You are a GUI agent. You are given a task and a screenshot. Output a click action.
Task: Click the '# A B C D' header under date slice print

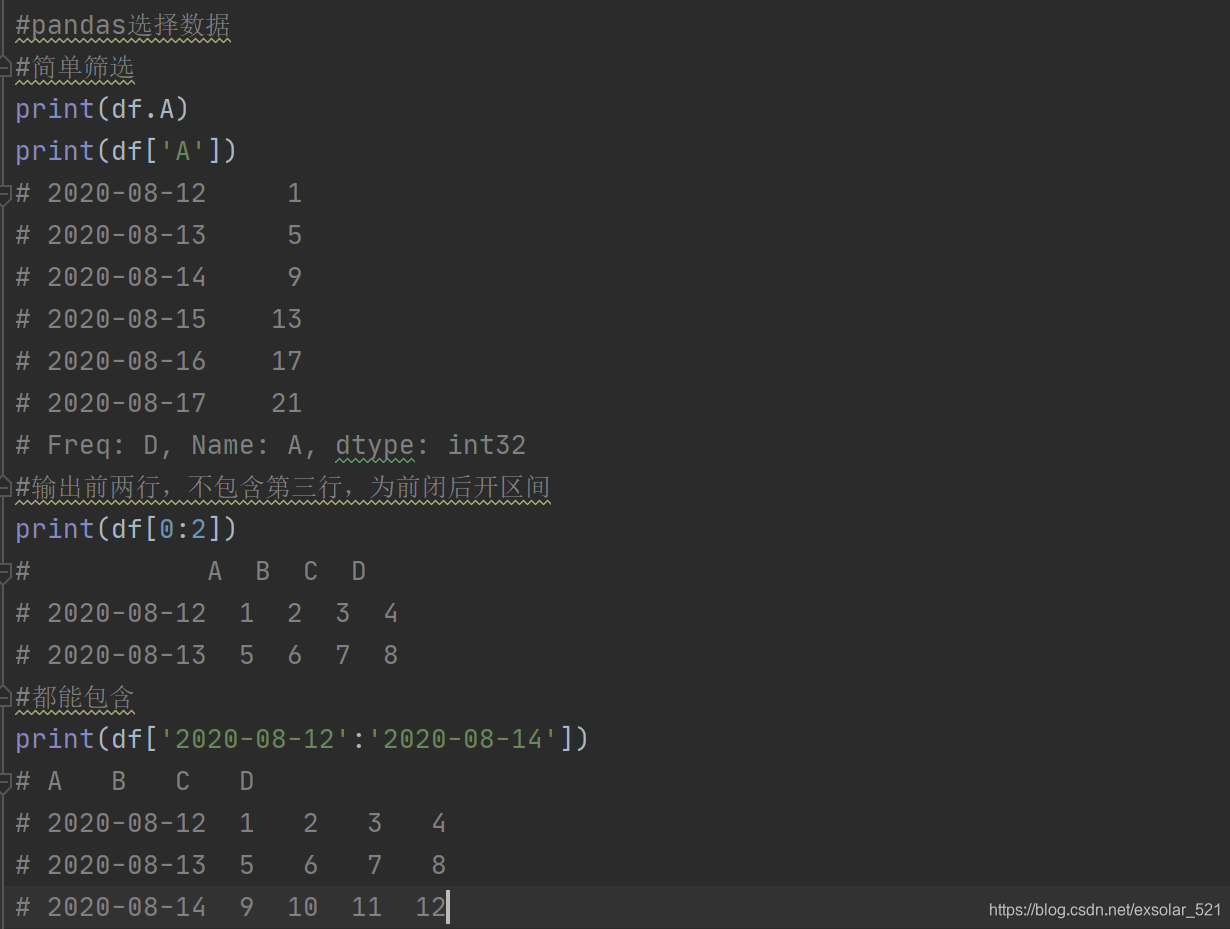pyautogui.click(x=135, y=781)
